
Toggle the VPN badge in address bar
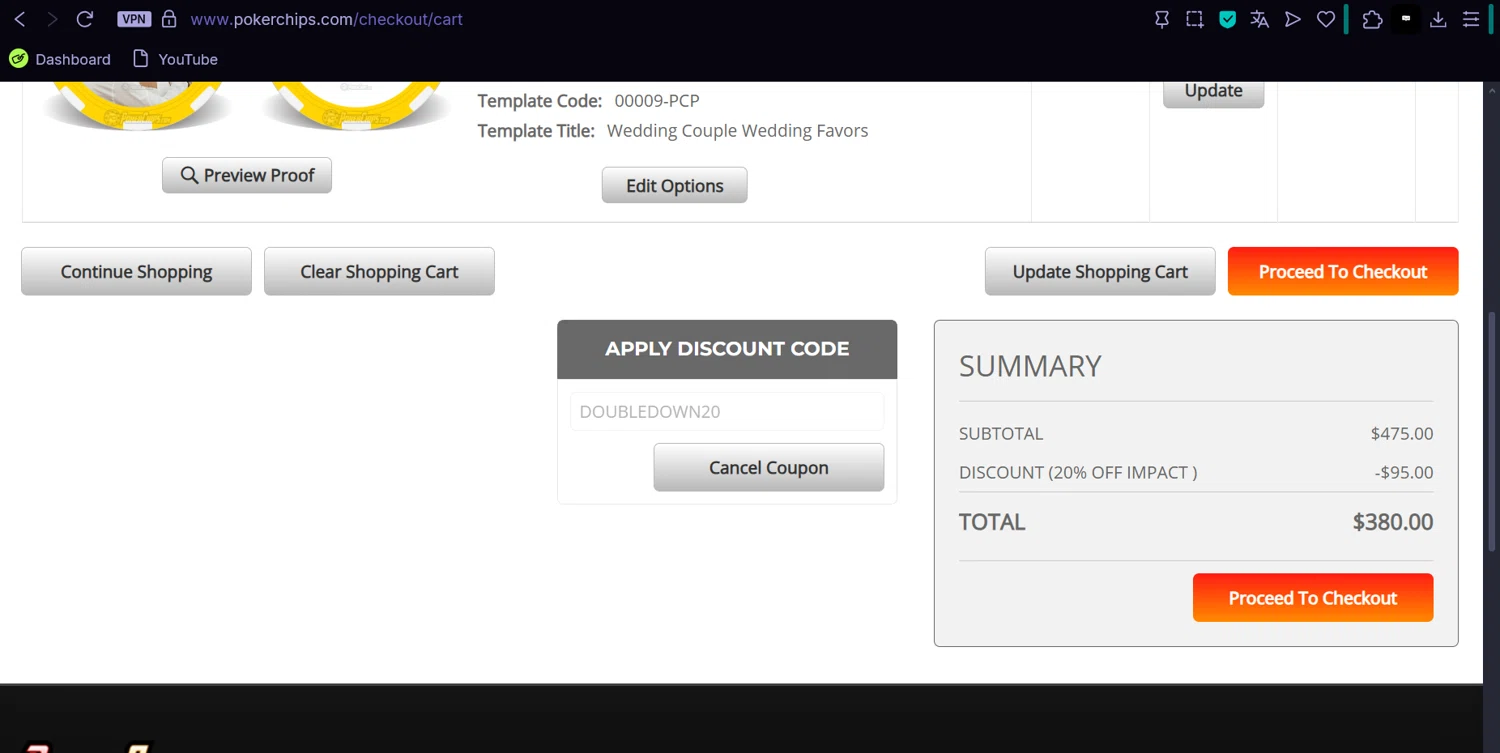[134, 19]
